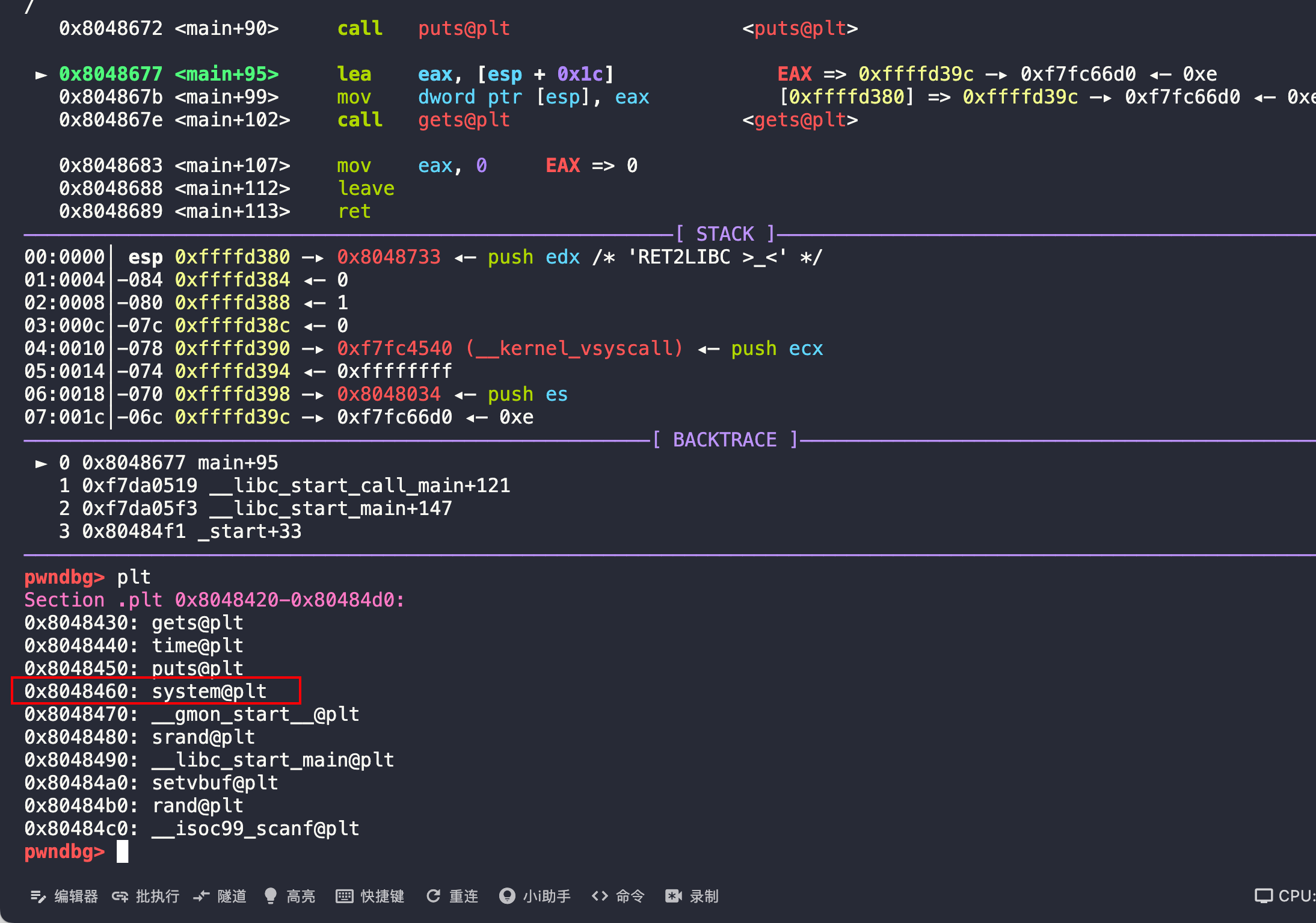Click the current instruction 0x8048677 main+95

(168, 74)
